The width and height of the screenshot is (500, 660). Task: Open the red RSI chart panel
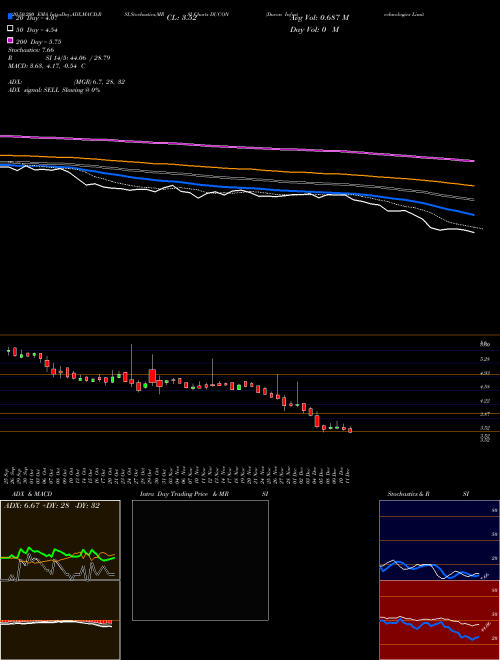tap(439, 620)
